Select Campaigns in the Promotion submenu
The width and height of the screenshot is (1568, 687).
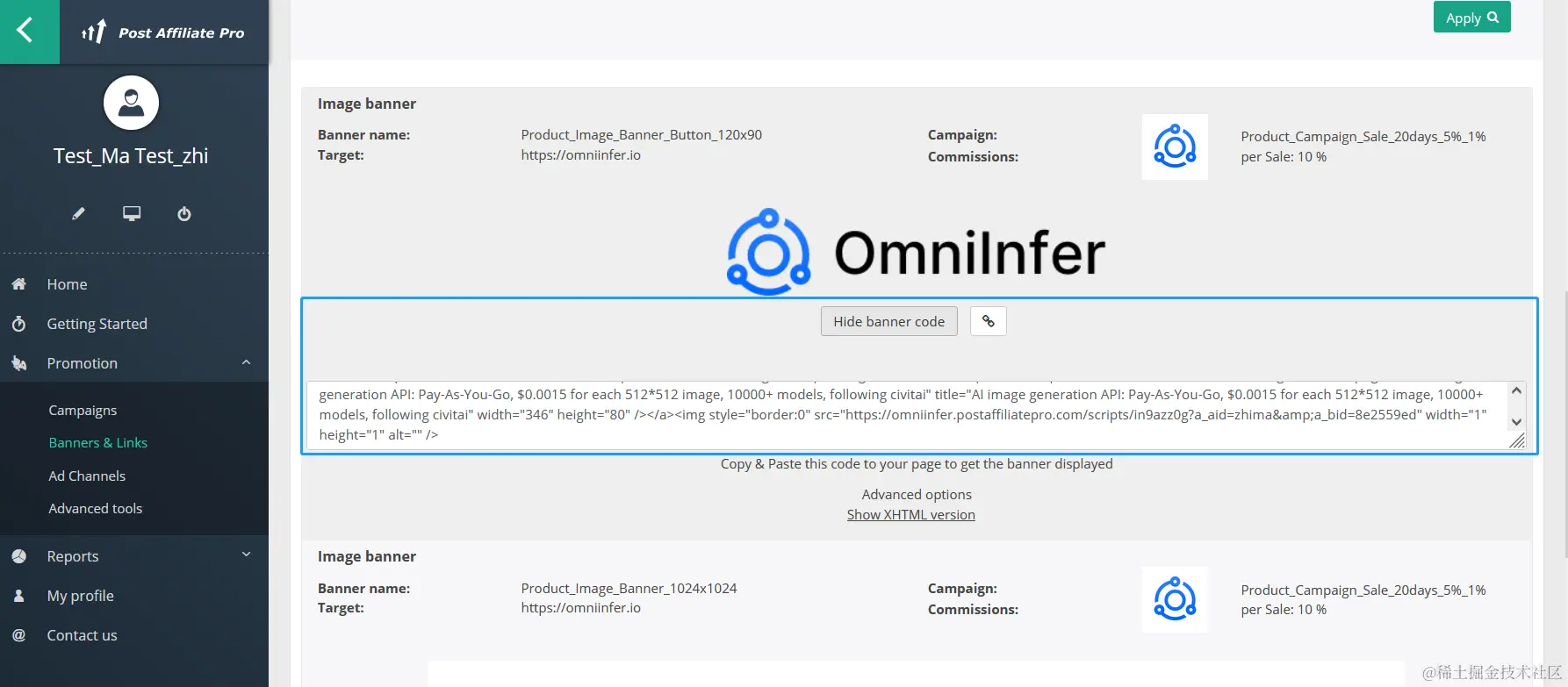coord(83,410)
